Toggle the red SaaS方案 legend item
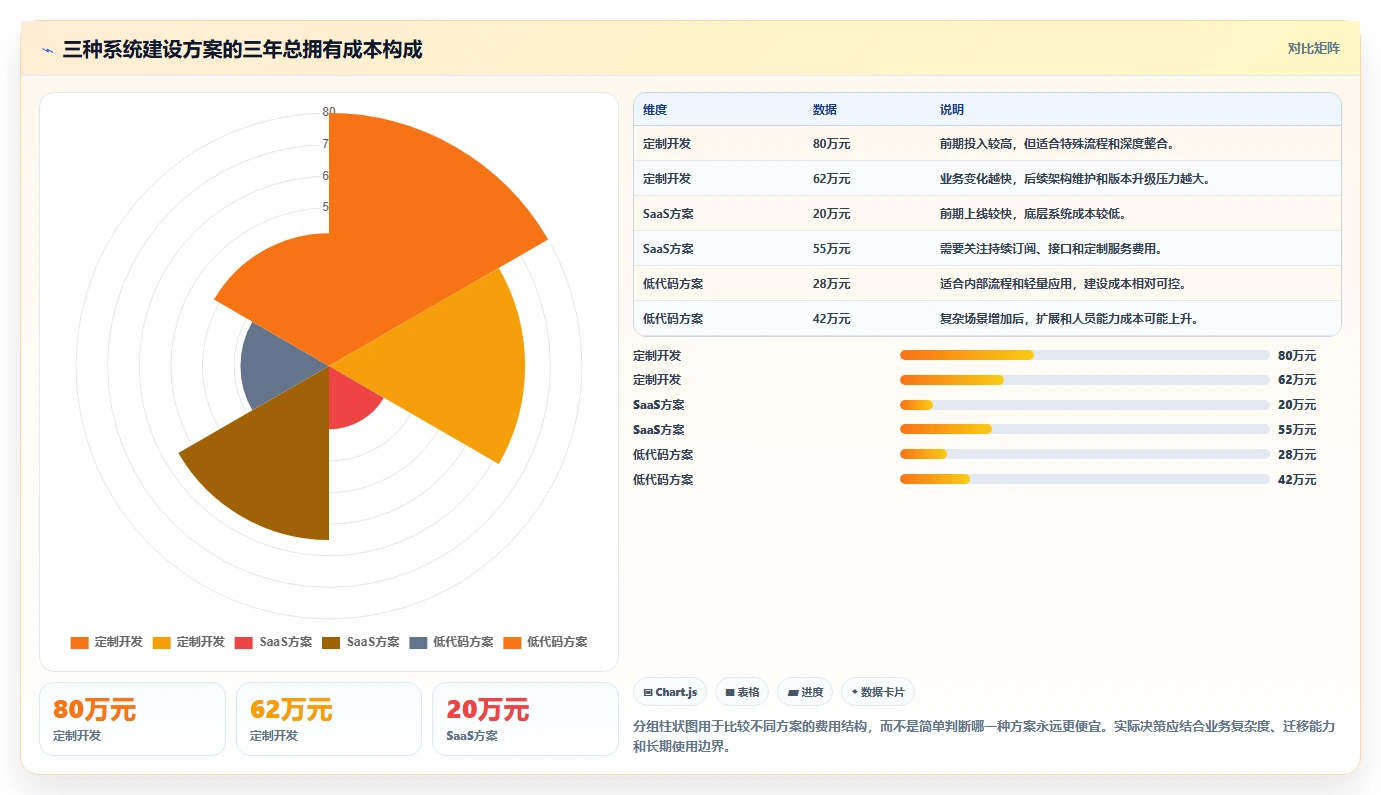Screen dimensions: 1381x795 [x=273, y=642]
